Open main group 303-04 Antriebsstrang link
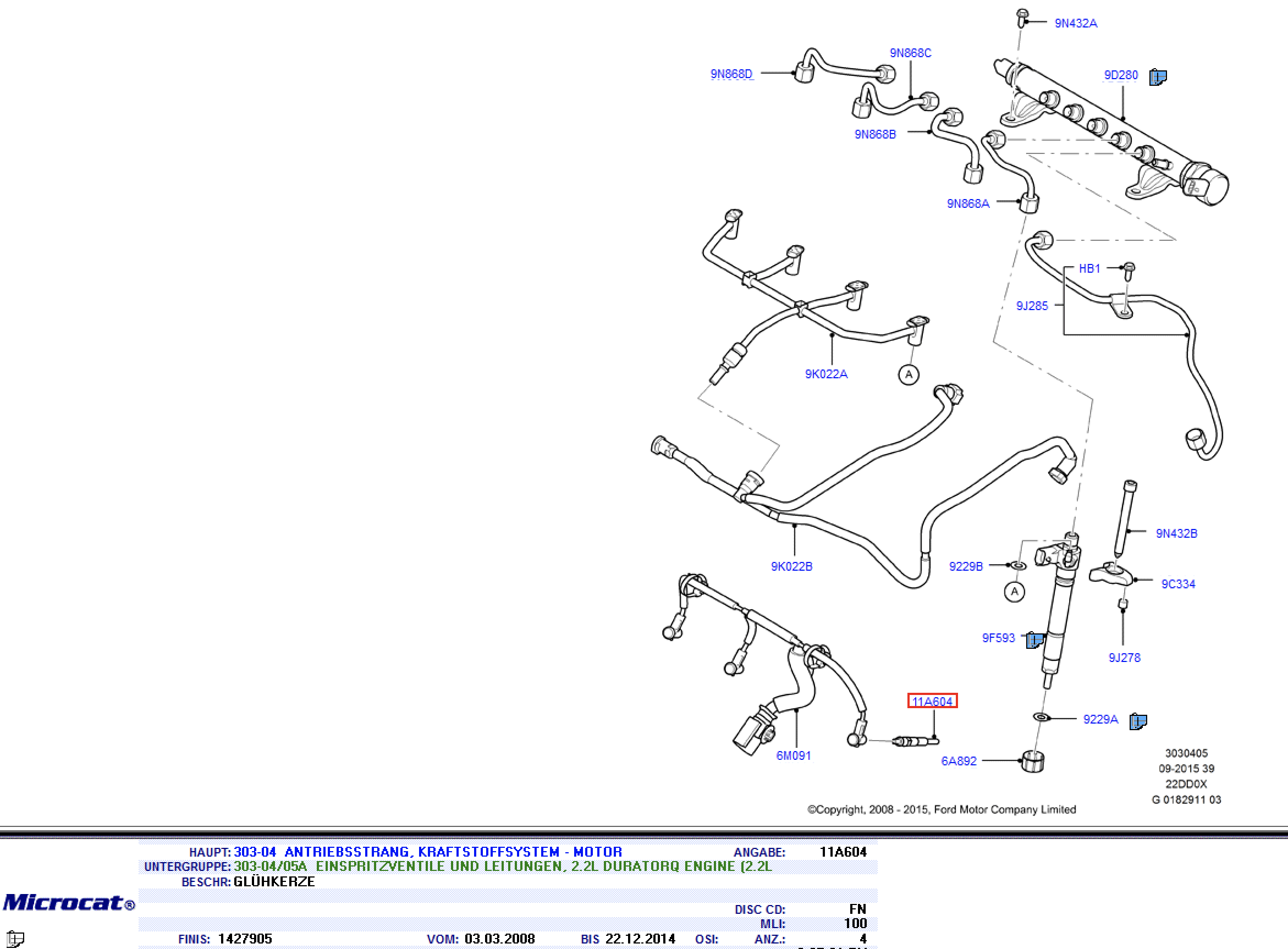This screenshot has width=1288, height=949. (427, 852)
